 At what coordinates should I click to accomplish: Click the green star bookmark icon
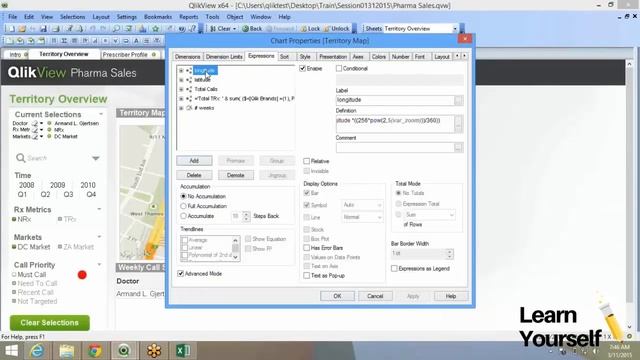pyautogui.click(x=155, y=29)
